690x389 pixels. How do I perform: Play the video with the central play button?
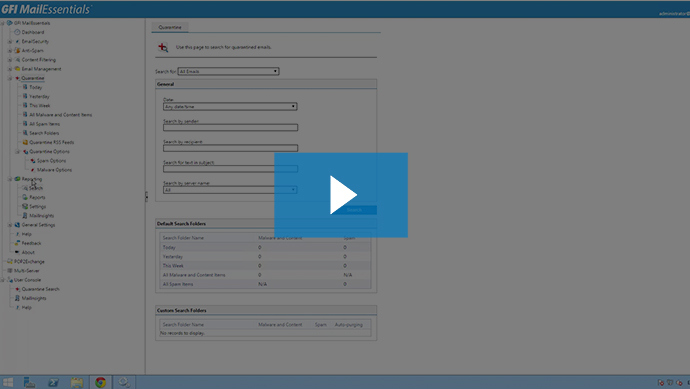(341, 195)
